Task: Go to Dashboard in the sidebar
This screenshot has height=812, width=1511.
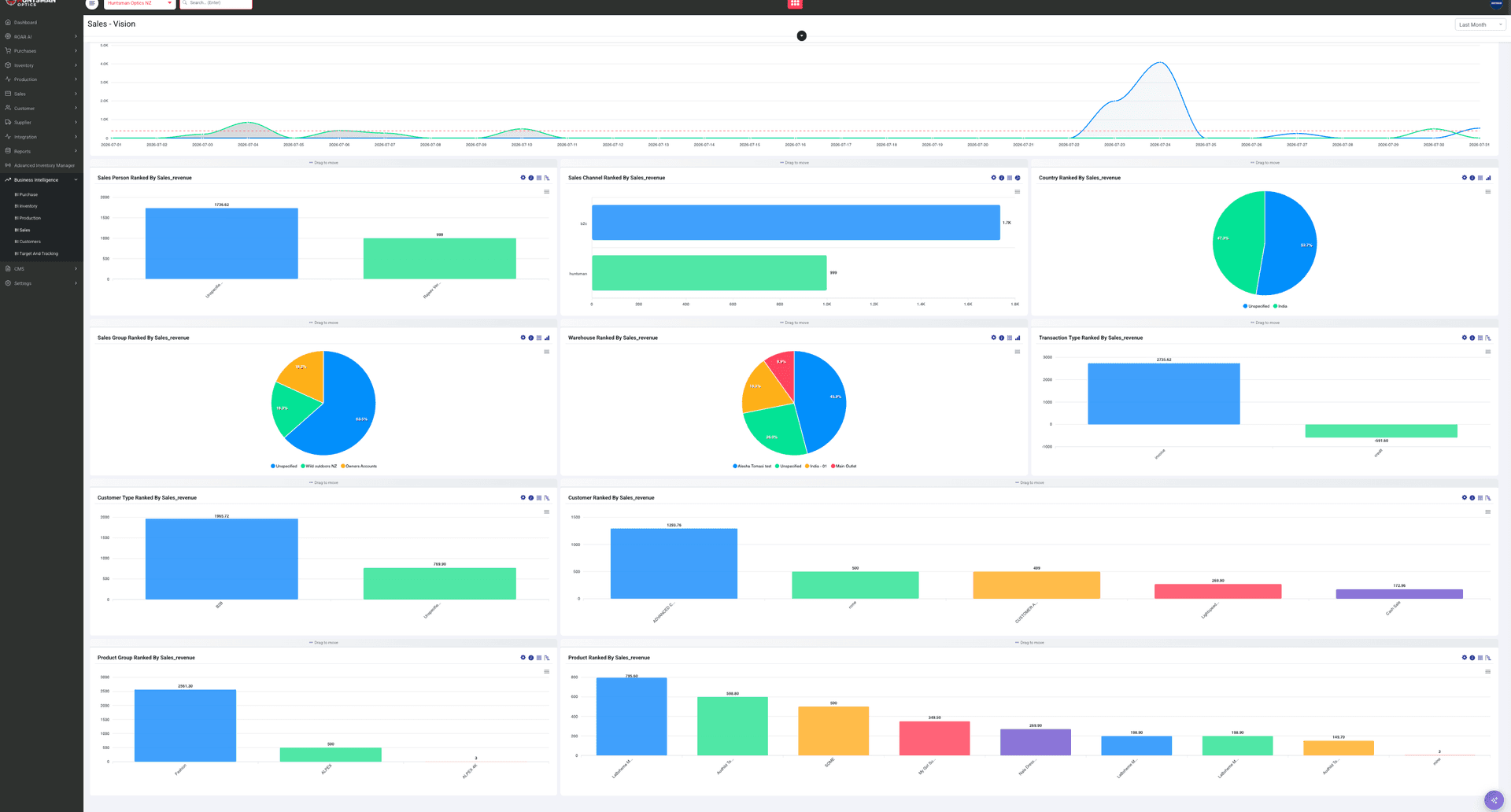Action: tap(42, 23)
